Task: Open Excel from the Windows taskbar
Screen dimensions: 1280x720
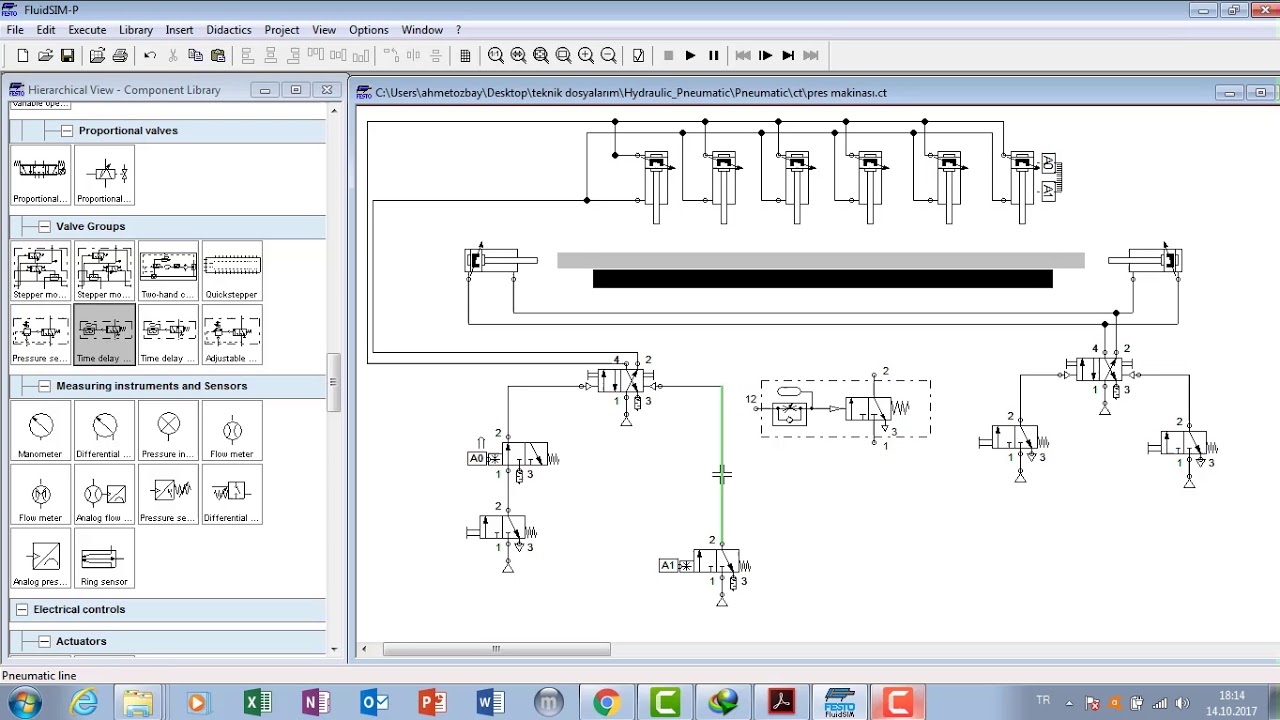Action: [257, 703]
